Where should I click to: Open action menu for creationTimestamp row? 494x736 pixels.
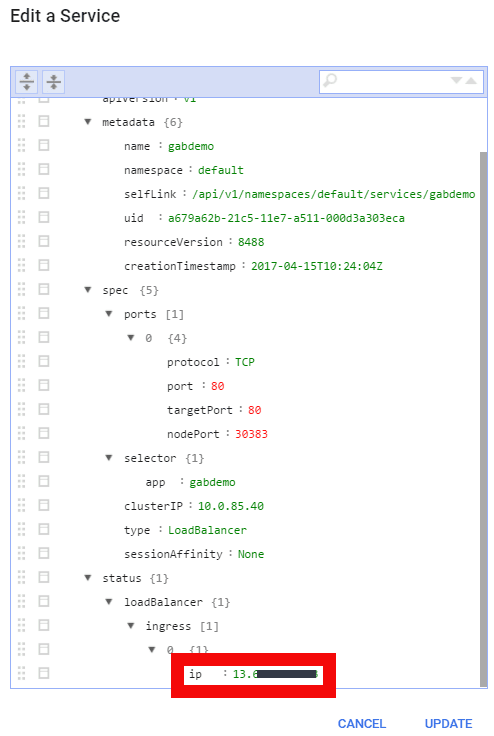click(44, 266)
